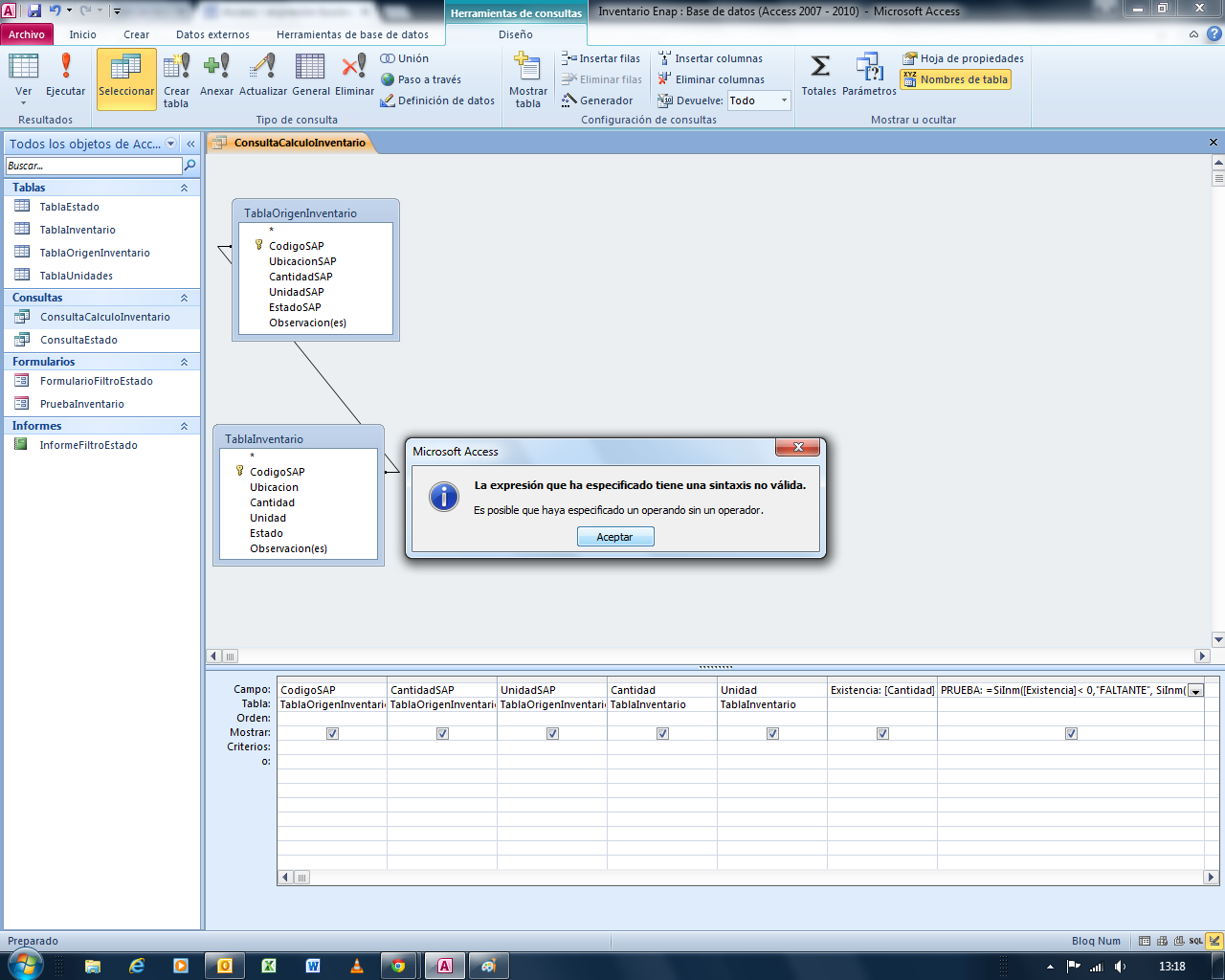Toggle Mostrar checkbox for PRUEBA column
Viewport: 1225px width, 980px height.
[1071, 733]
